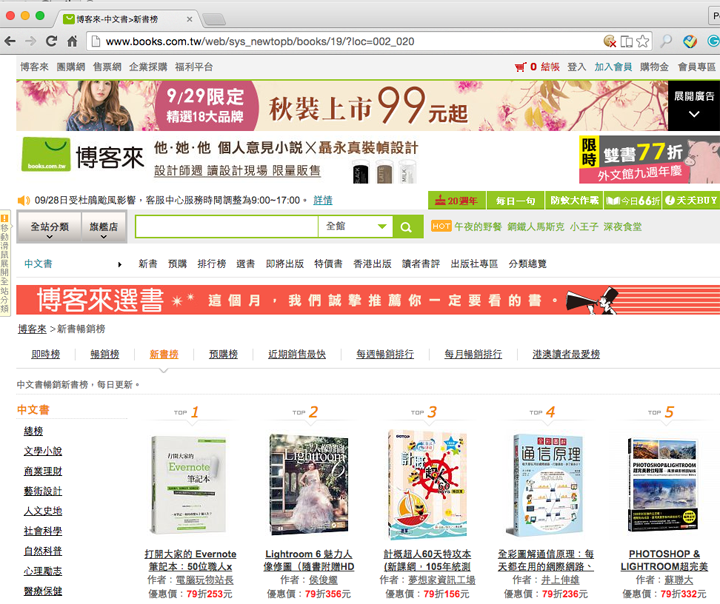Click the blocked popup icon in address bar
Image resolution: width=720 pixels, height=604 pixels.
(610, 41)
